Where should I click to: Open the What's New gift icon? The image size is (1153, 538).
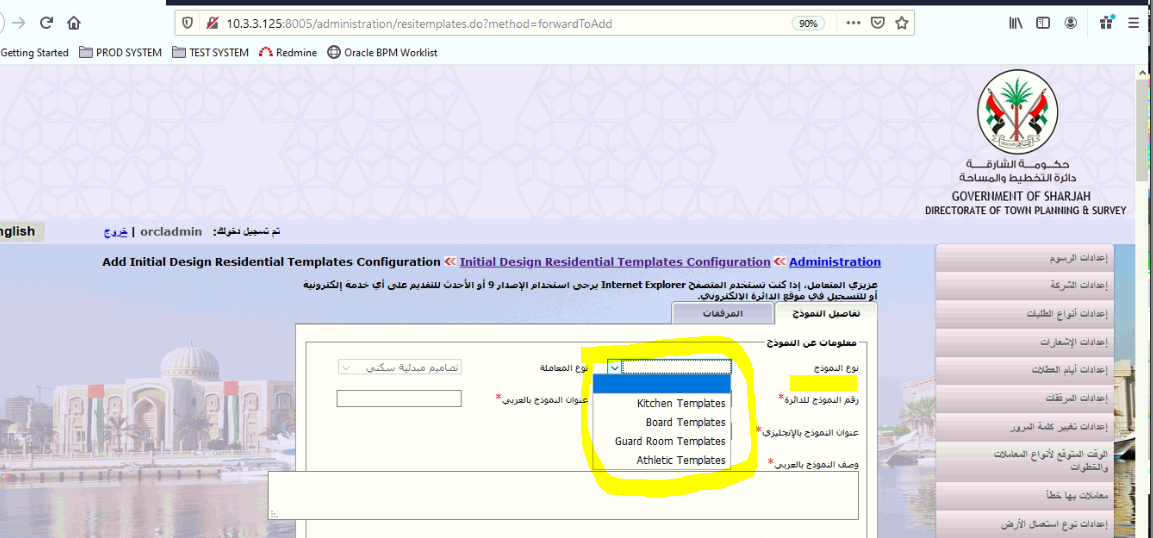coord(1106,23)
